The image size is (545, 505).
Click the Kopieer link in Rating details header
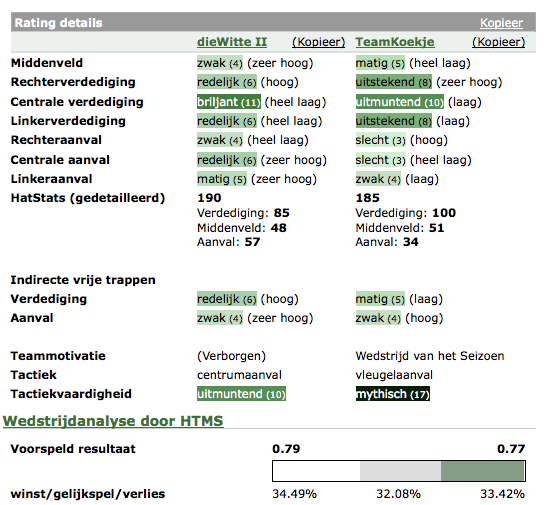pyautogui.click(x=501, y=23)
